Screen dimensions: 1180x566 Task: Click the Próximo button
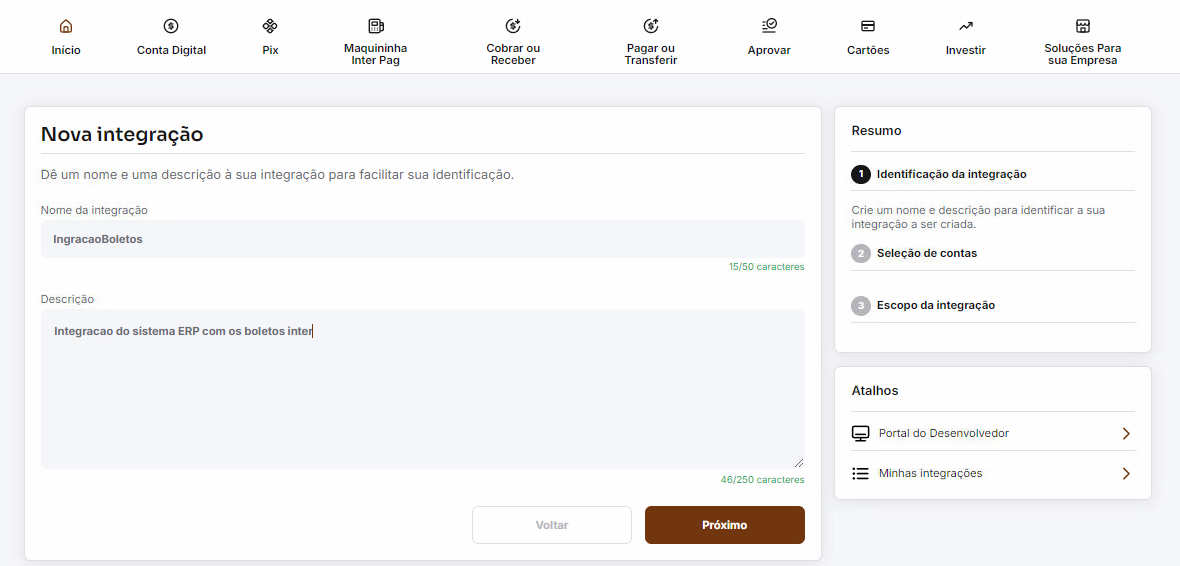tap(724, 525)
